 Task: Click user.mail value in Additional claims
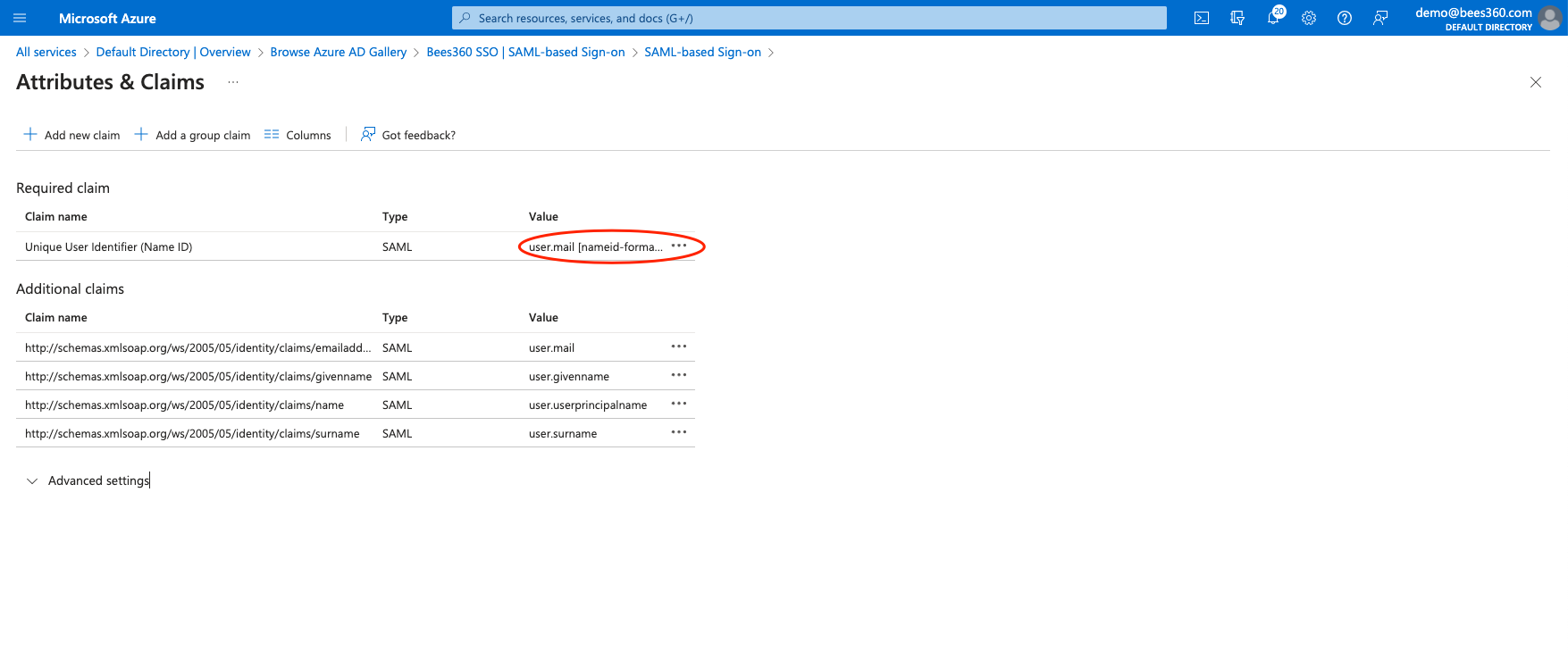pos(551,347)
